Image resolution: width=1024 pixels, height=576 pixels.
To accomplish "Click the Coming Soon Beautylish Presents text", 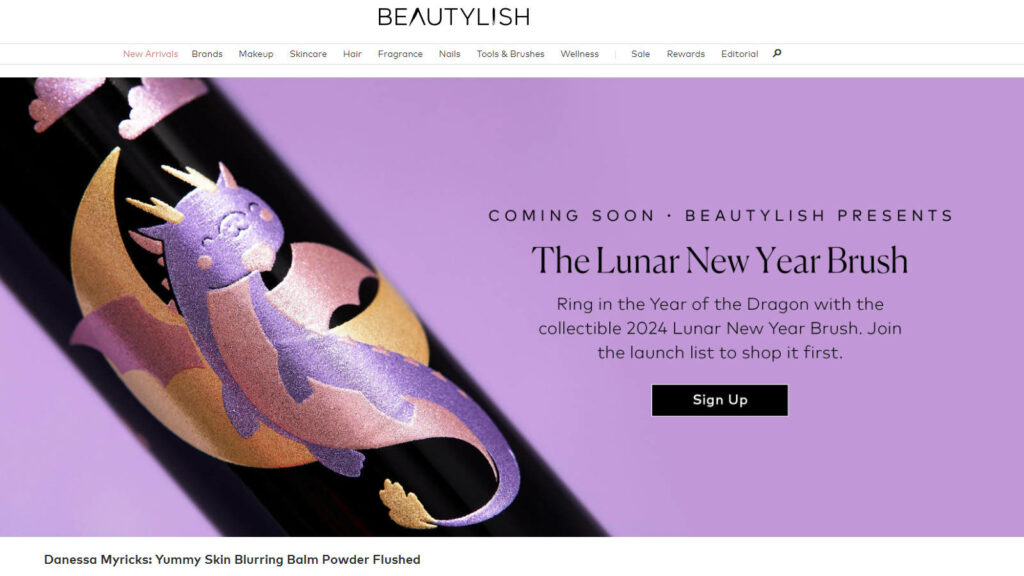I will (720, 216).
